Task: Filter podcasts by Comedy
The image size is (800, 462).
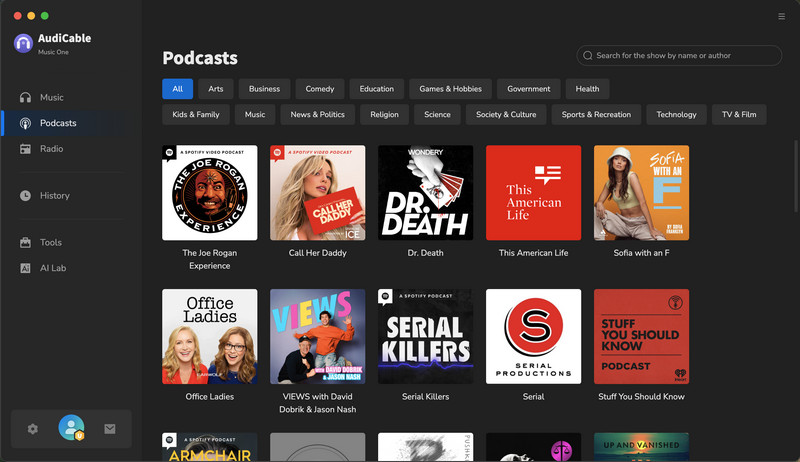Action: tap(320, 89)
